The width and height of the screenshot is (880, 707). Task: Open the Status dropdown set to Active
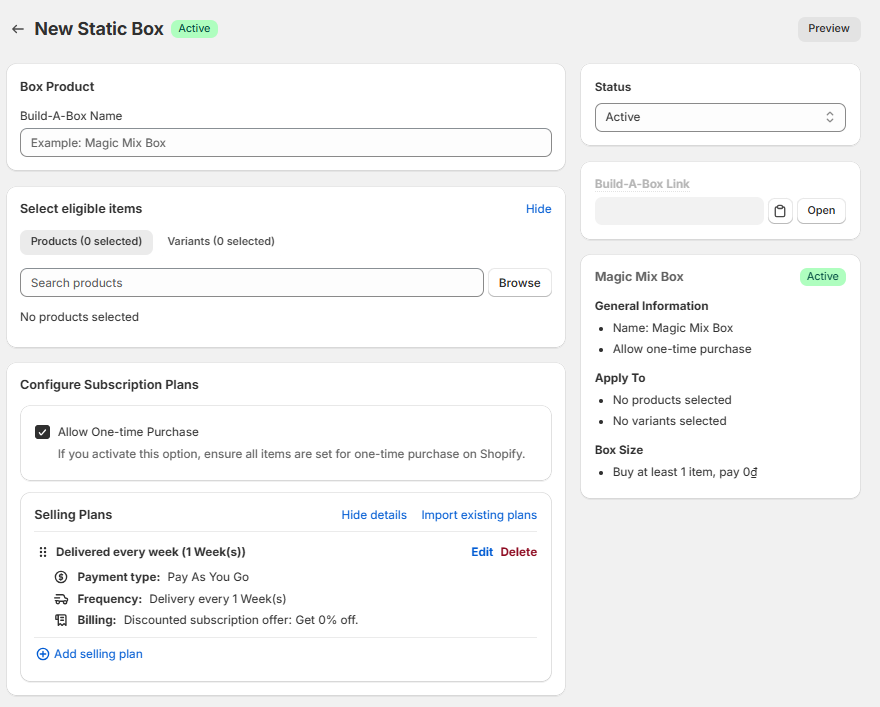coord(720,117)
